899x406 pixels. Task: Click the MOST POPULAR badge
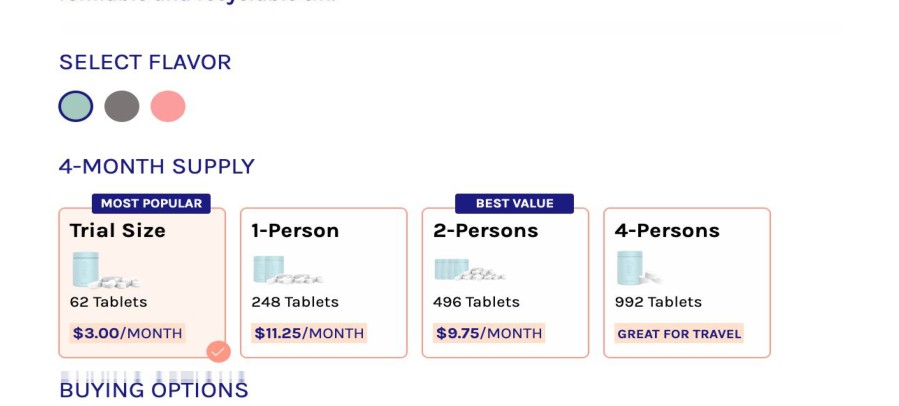coord(151,204)
